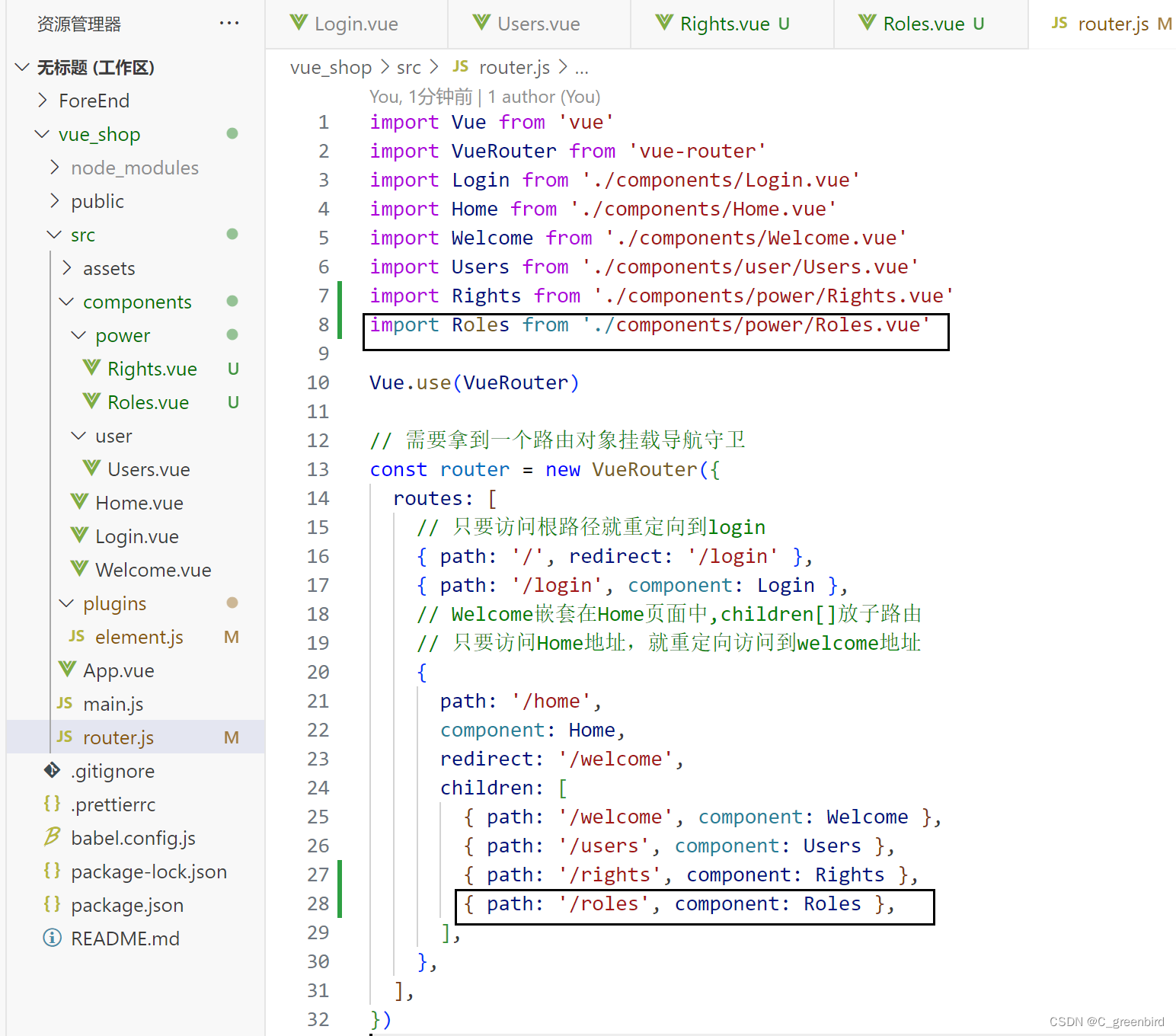Screen dimensions: 1176x1036
Task: Click the JS icon on router.js tab
Action: pyautogui.click(x=1059, y=23)
